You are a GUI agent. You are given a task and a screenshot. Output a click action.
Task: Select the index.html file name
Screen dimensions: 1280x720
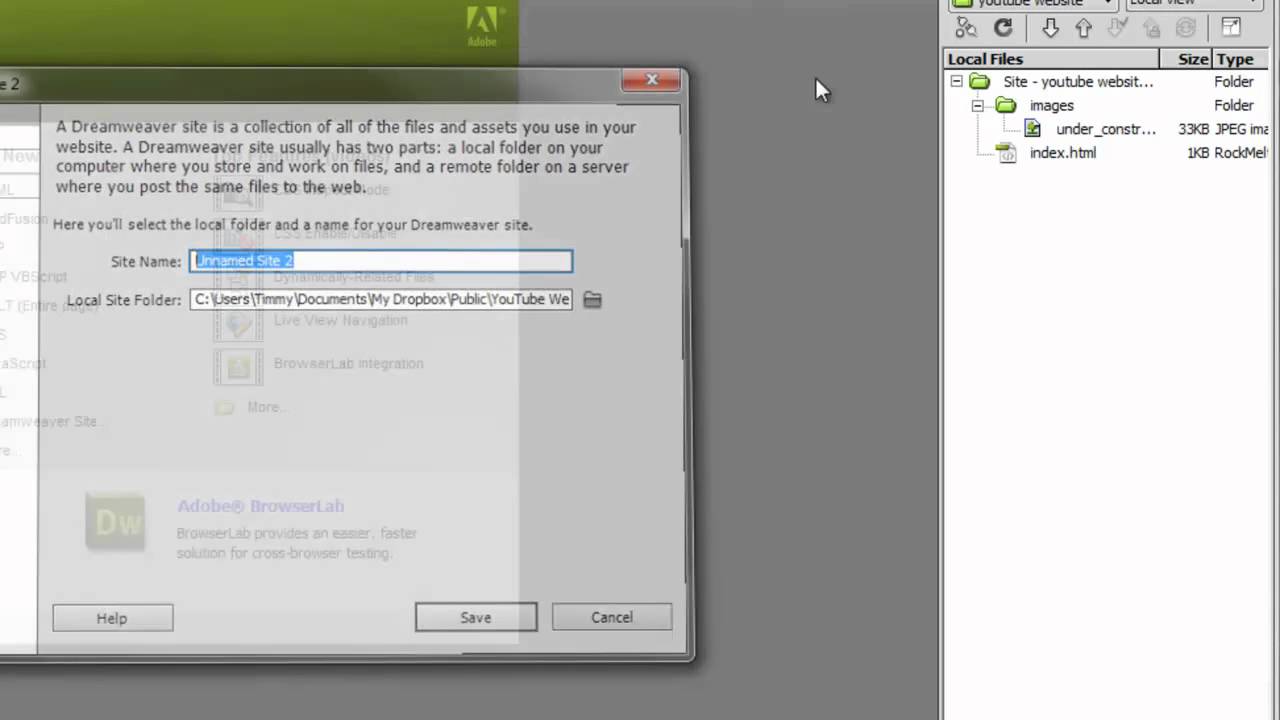1063,153
